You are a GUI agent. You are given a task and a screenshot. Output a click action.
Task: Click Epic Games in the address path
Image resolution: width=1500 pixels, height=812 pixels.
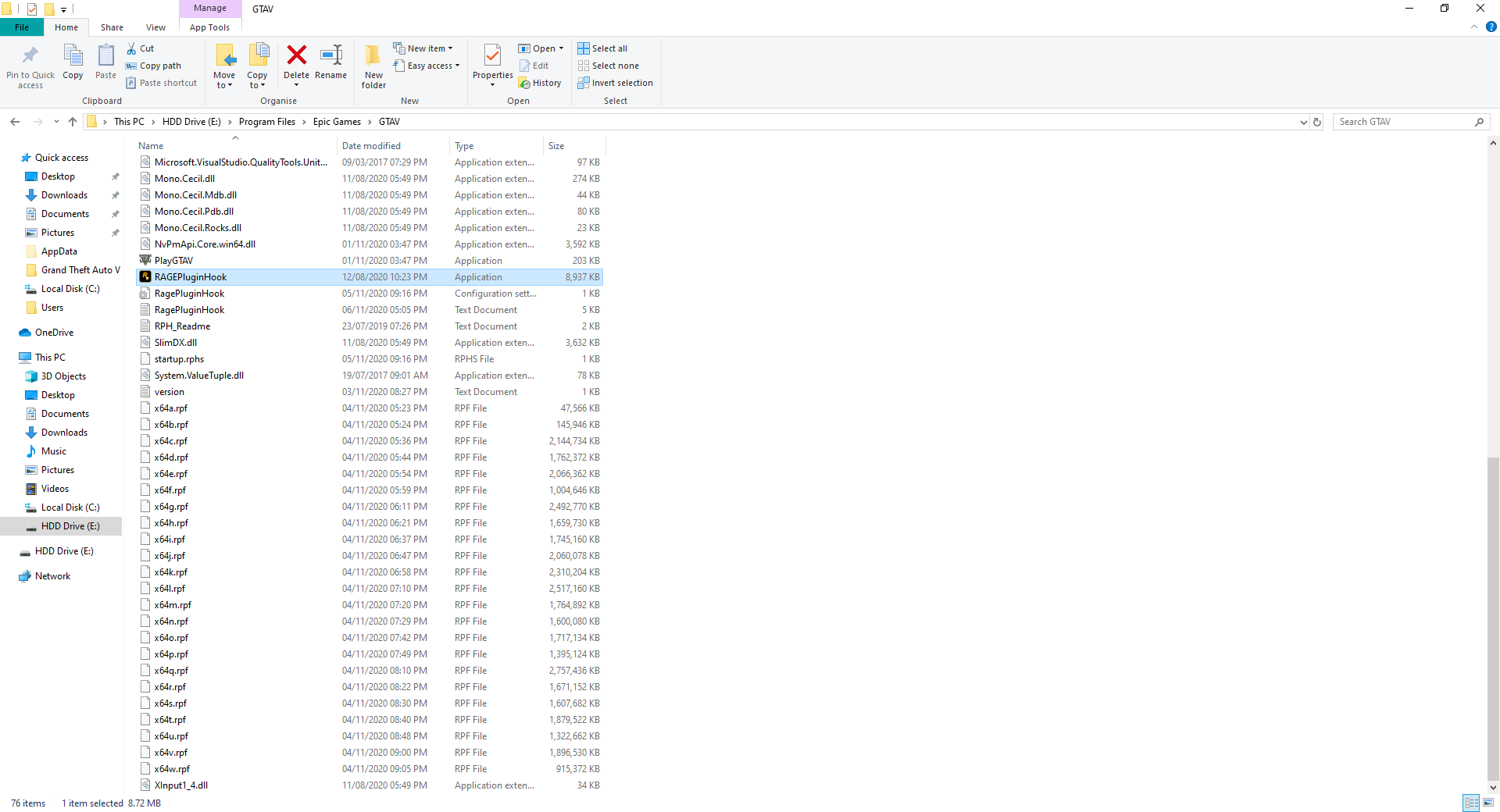click(337, 122)
